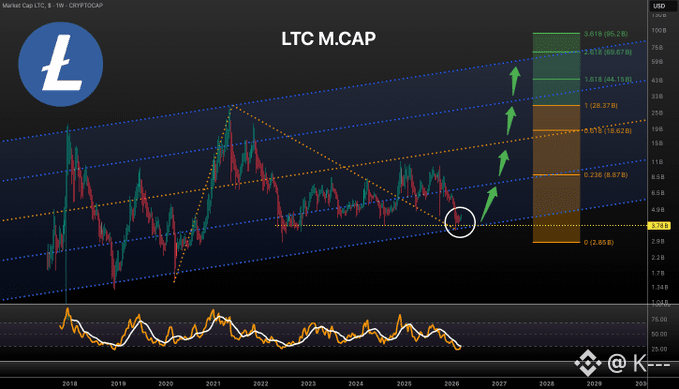The width and height of the screenshot is (679, 389).
Task: Click the 25.00 oscillator axis label
Action: pos(659,349)
